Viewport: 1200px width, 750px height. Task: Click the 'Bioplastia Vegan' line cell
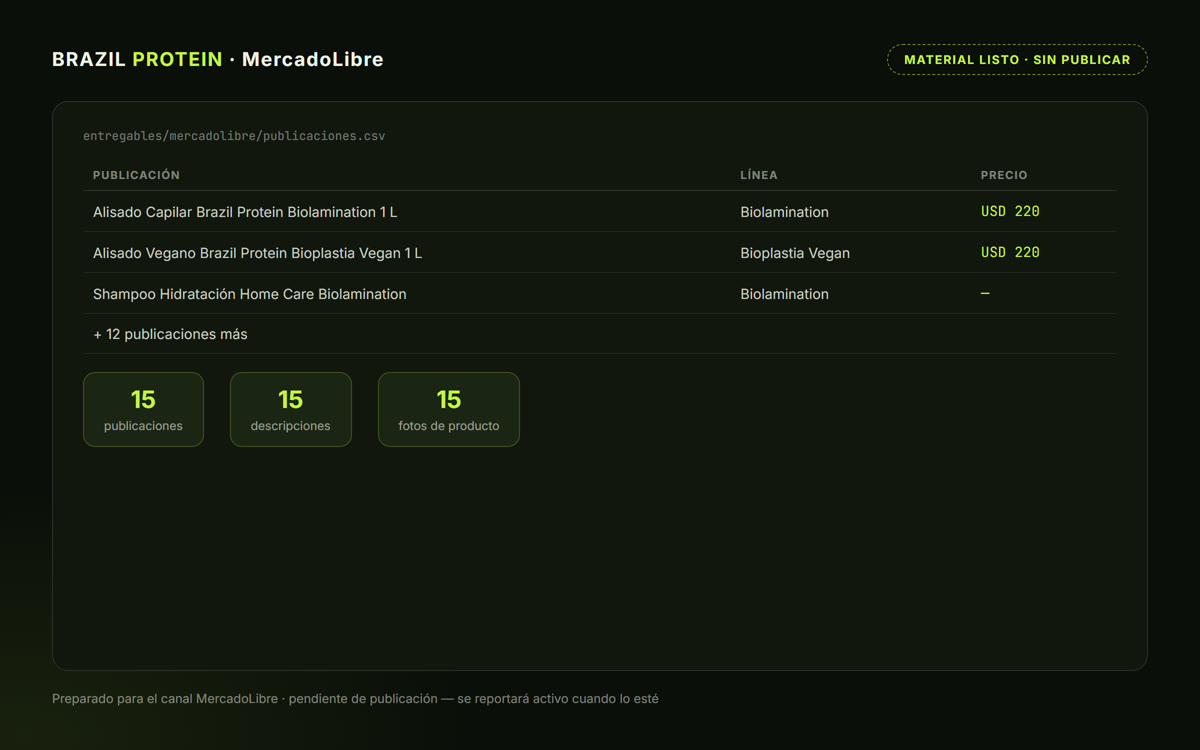tap(795, 253)
